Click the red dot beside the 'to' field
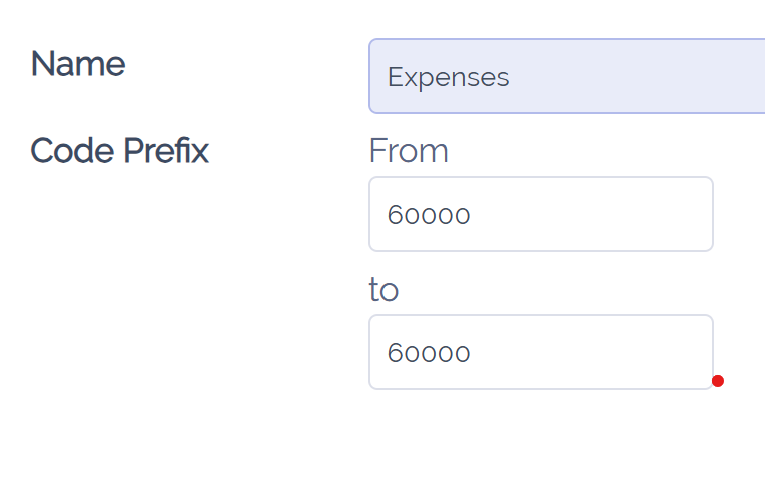This screenshot has height=486, width=765. (717, 381)
